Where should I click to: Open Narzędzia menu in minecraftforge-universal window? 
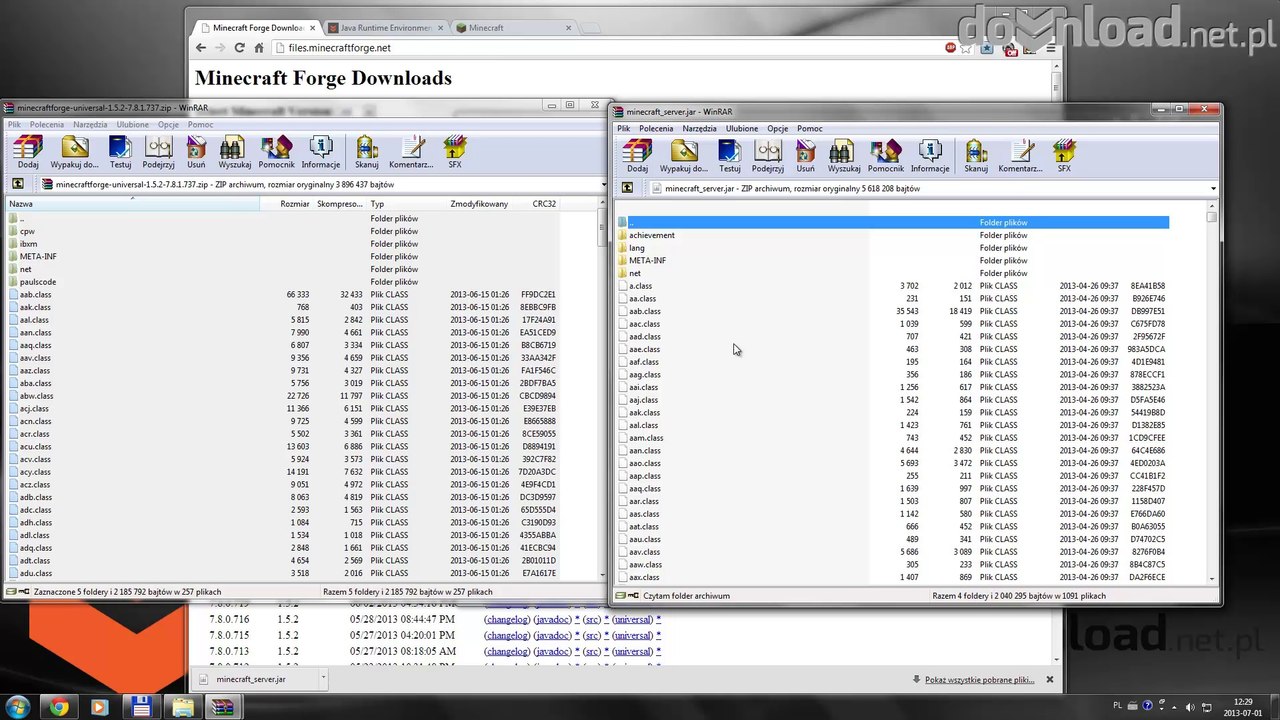coord(90,125)
